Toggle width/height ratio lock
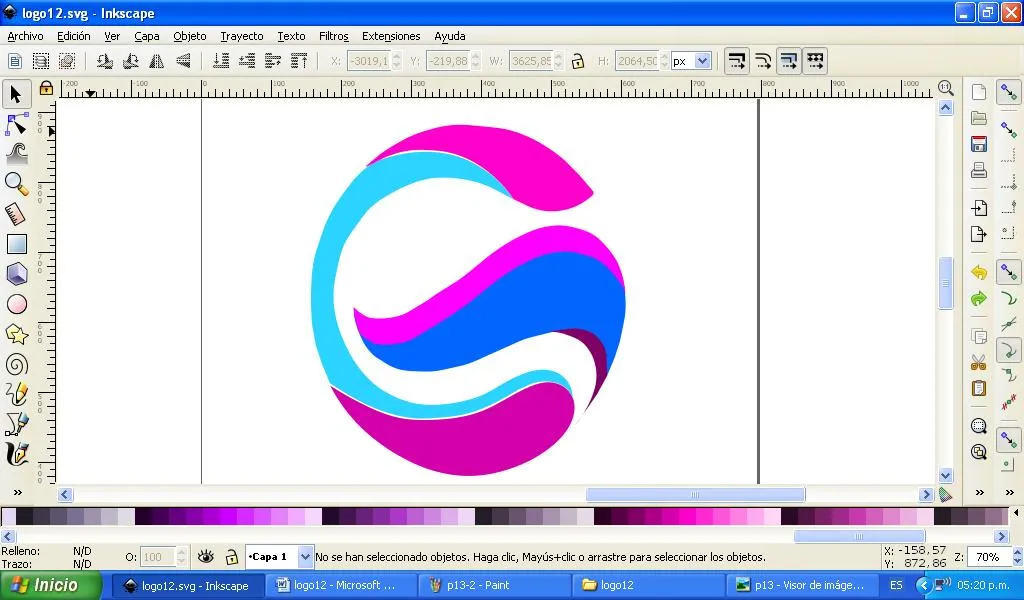1024x600 pixels. pos(577,61)
